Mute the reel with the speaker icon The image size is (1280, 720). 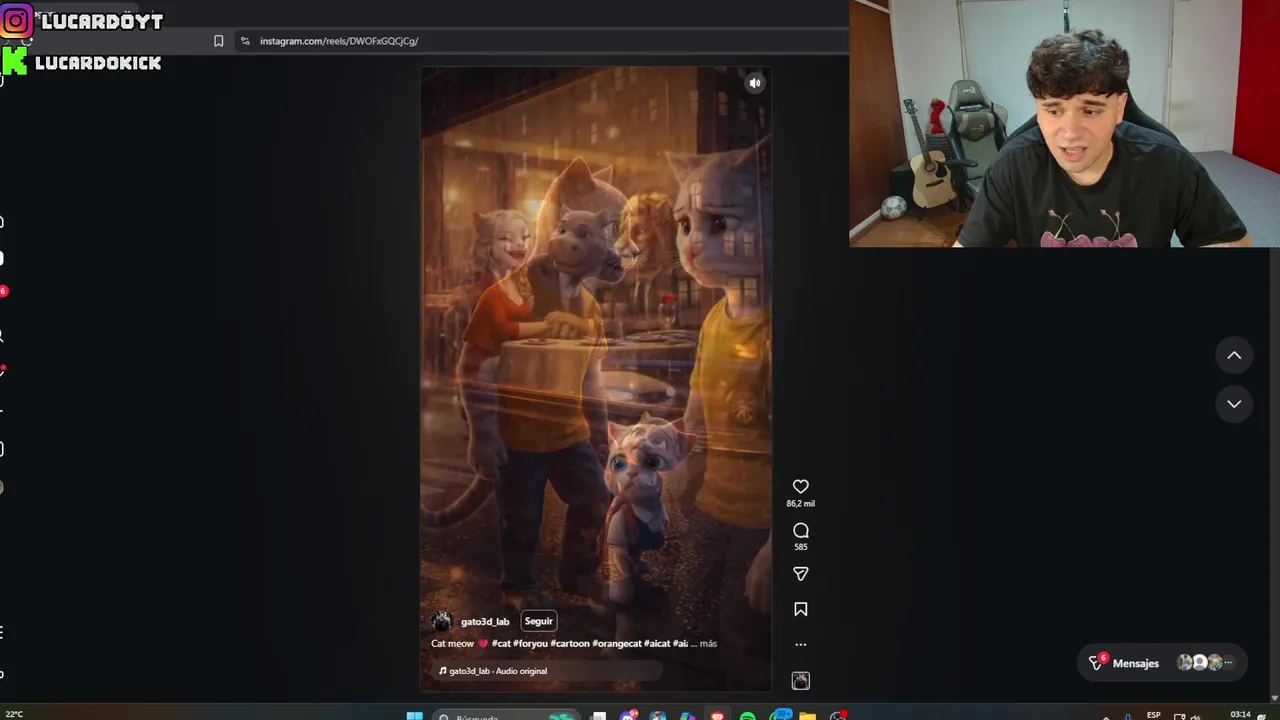point(755,83)
